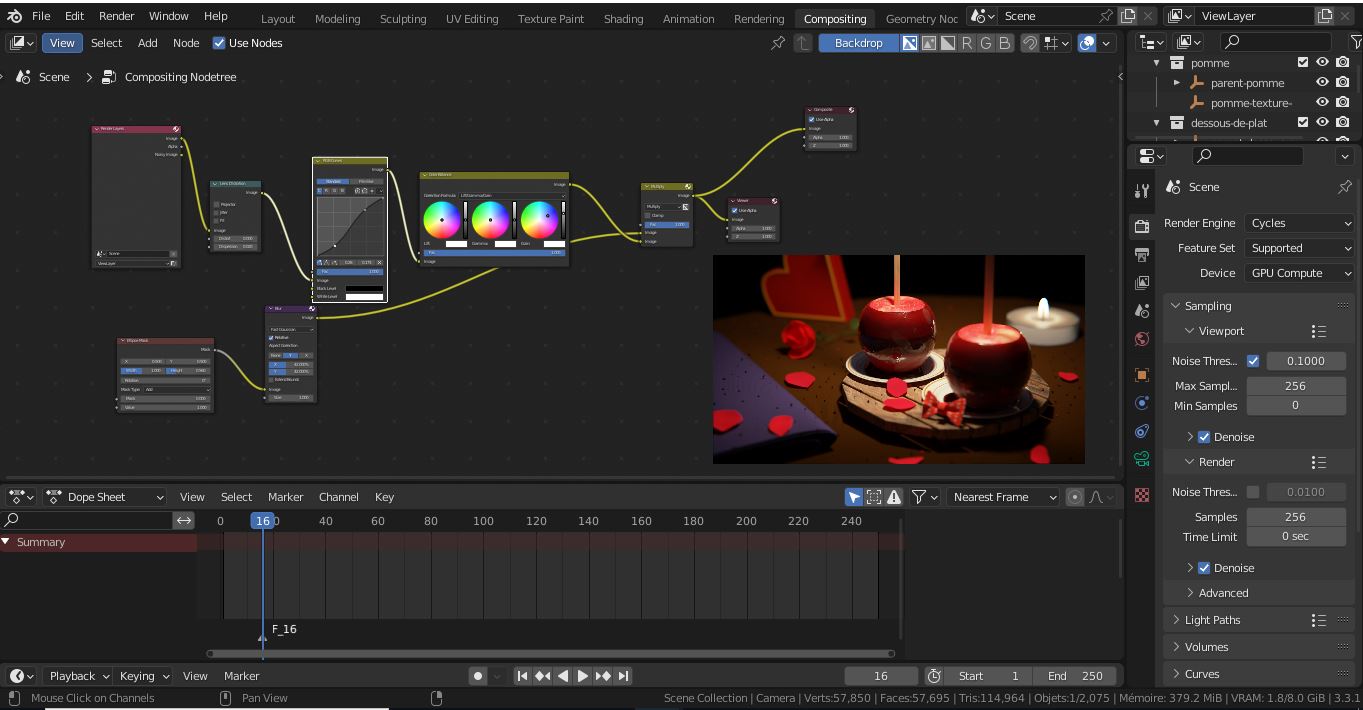Enable the Use Nodes checkbox
The height and width of the screenshot is (710, 1363).
pos(218,43)
